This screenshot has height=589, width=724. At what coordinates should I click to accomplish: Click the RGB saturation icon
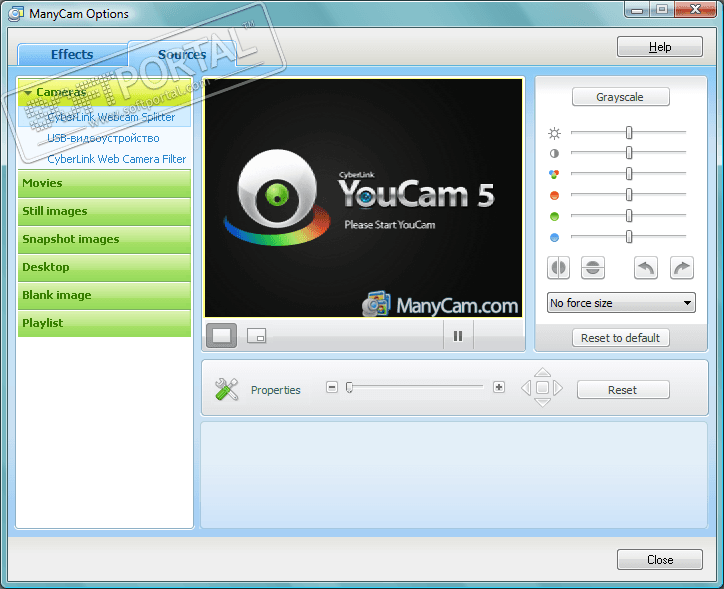click(554, 174)
